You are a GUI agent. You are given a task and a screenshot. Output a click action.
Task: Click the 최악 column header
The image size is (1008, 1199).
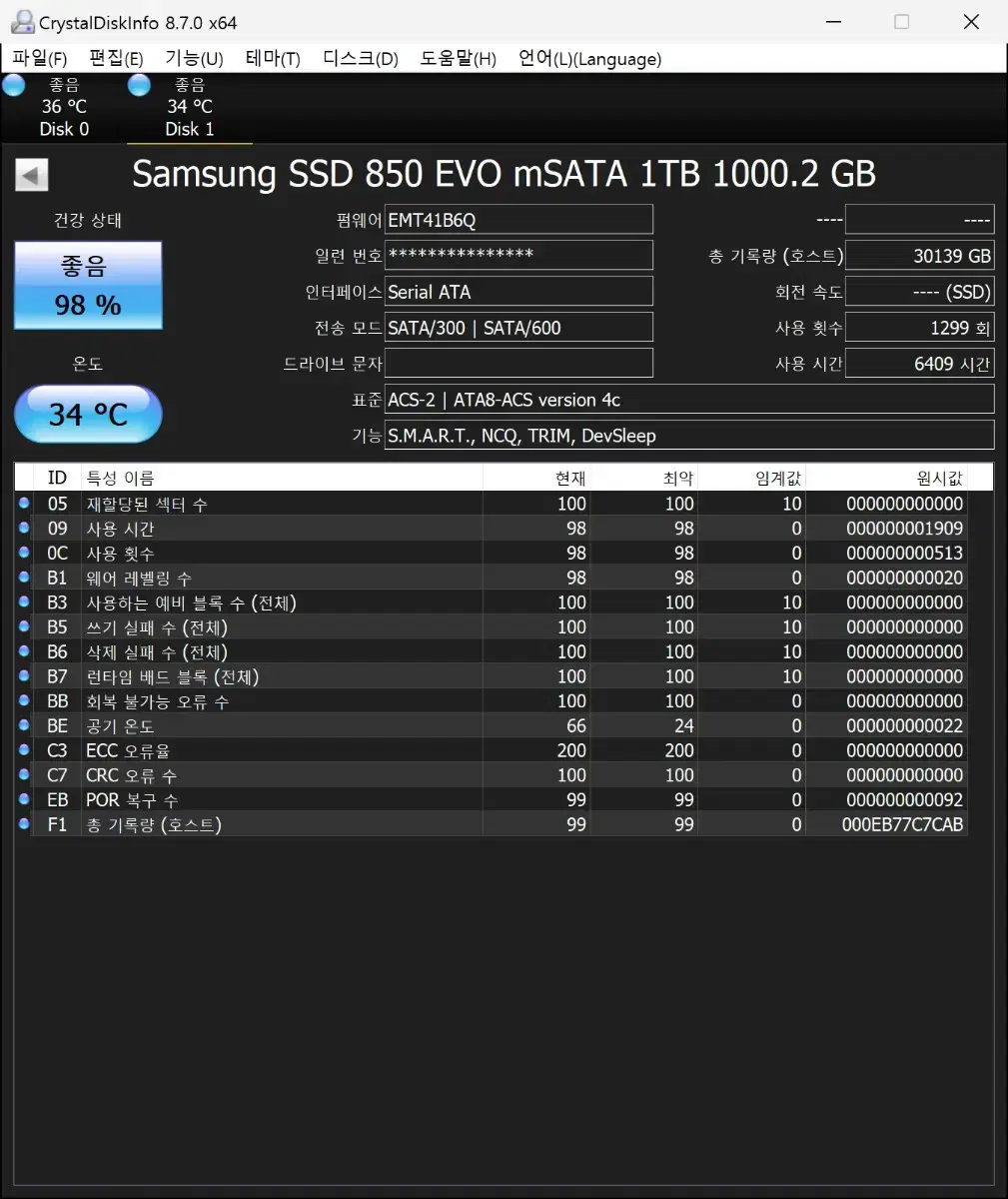644,478
